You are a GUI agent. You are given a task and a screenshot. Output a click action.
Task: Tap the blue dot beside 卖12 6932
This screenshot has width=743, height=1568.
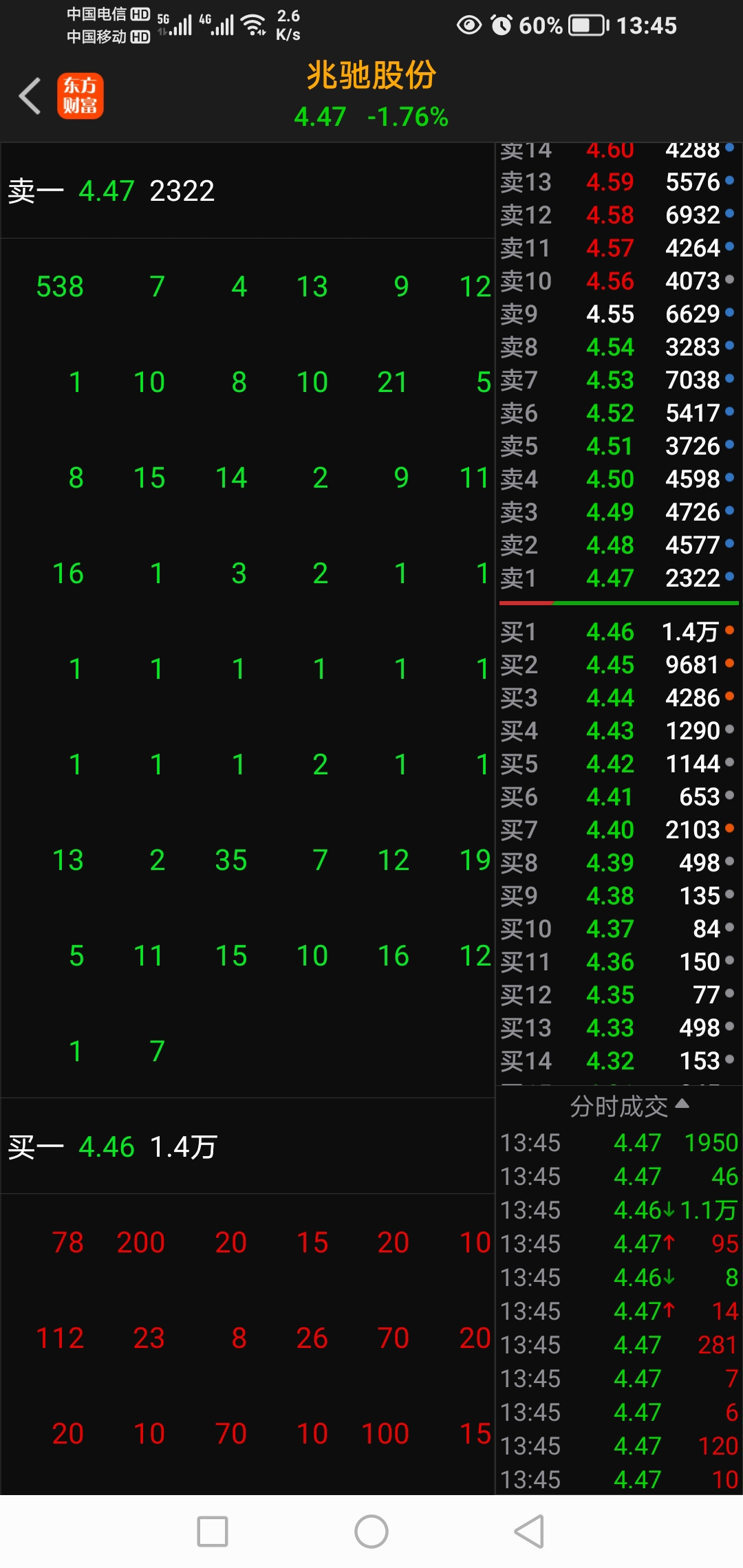729,214
